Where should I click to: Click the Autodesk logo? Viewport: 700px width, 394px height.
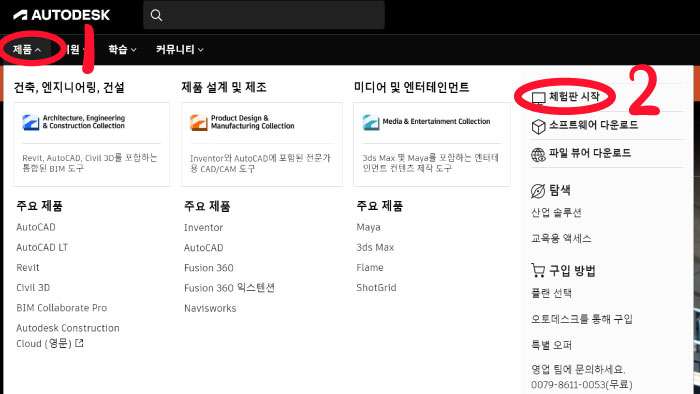point(61,15)
